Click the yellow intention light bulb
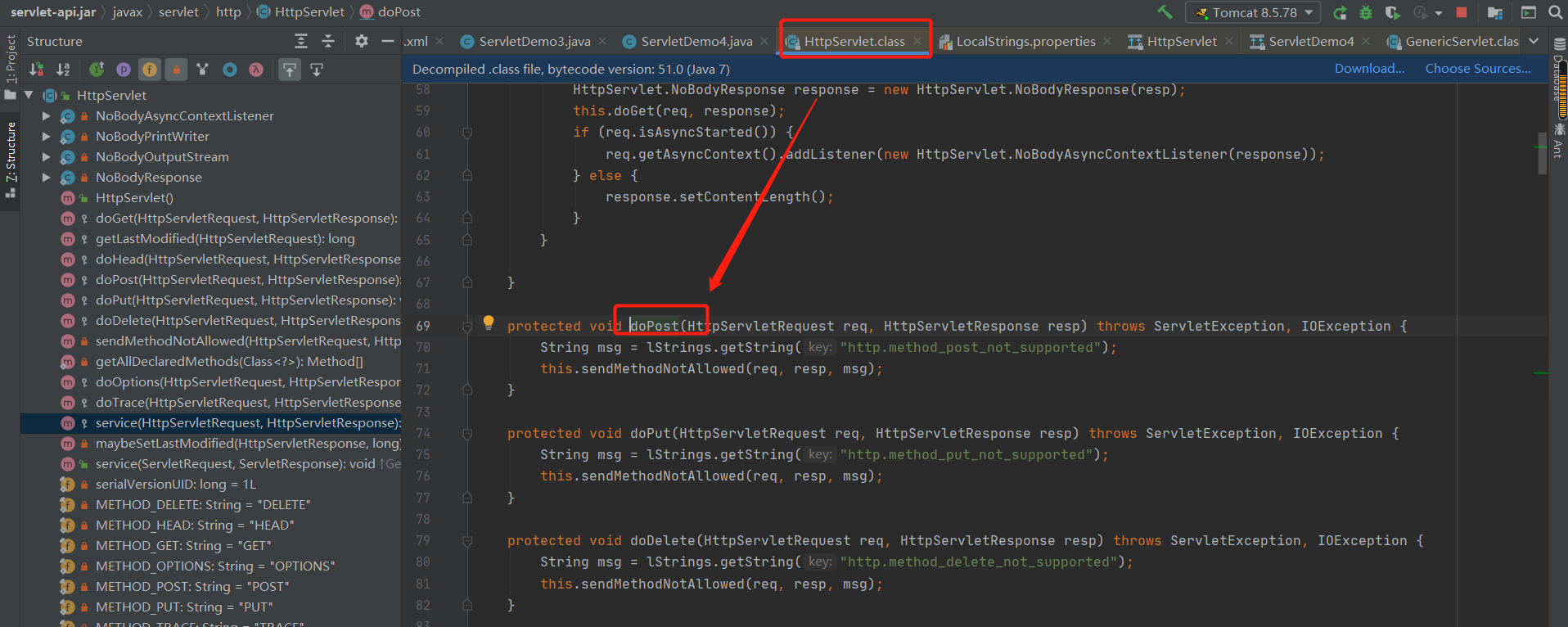 (489, 323)
